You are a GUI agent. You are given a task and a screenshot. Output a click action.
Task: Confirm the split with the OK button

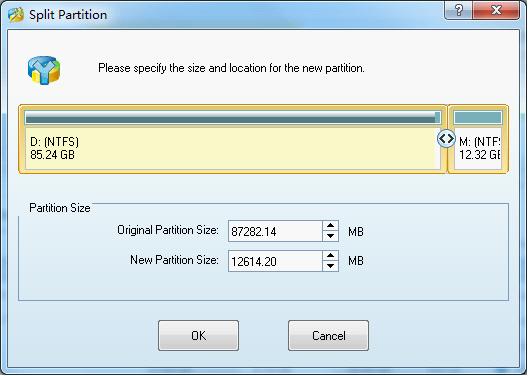point(199,336)
